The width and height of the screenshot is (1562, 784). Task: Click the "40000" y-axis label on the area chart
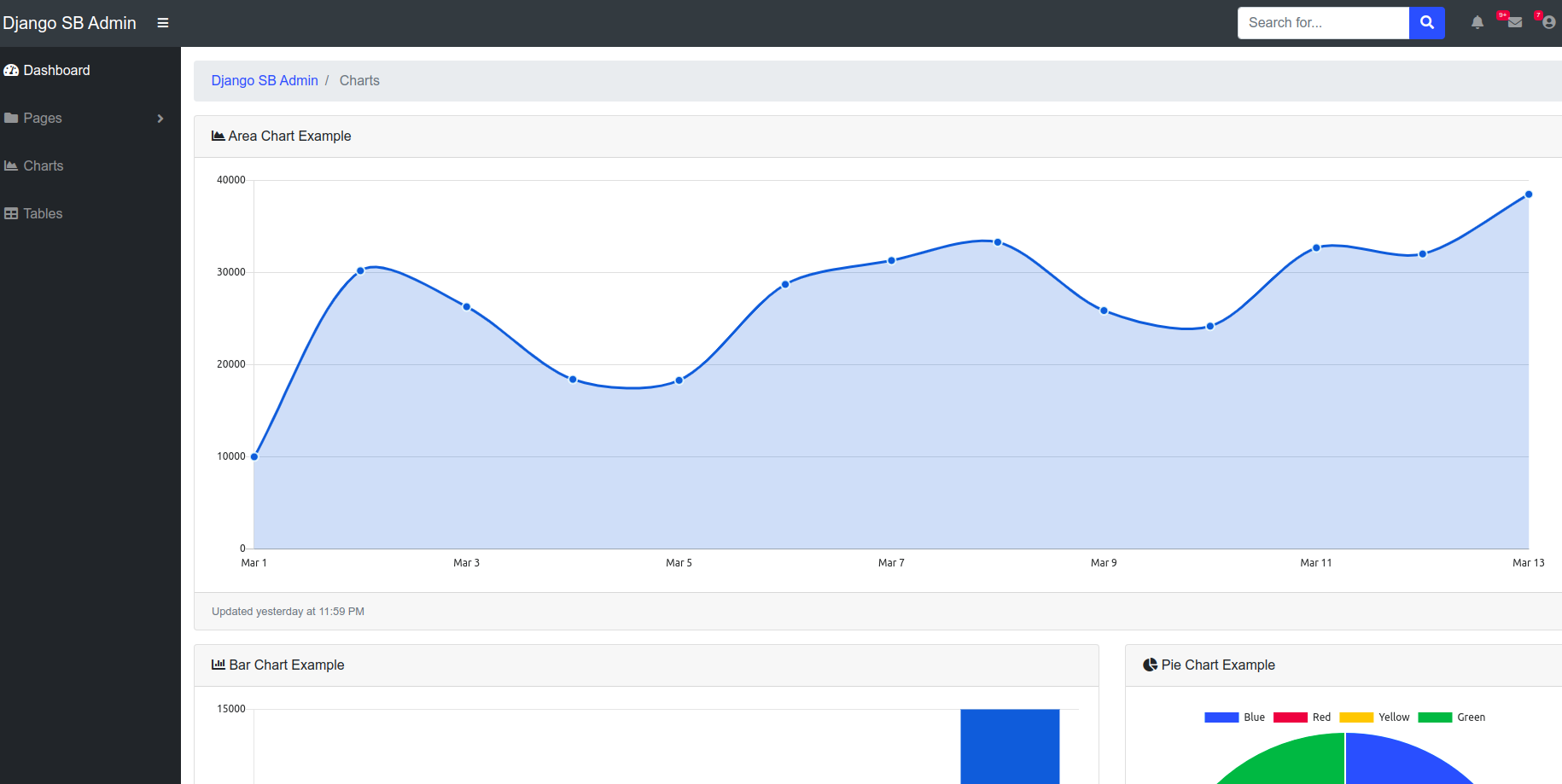pos(230,180)
